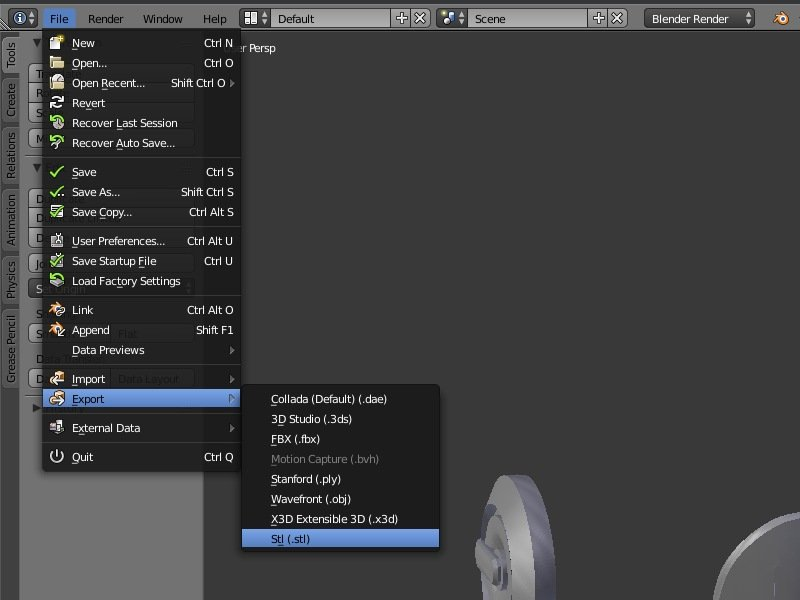The height and width of the screenshot is (600, 800).
Task: Click the Default layout name field
Action: point(331,18)
